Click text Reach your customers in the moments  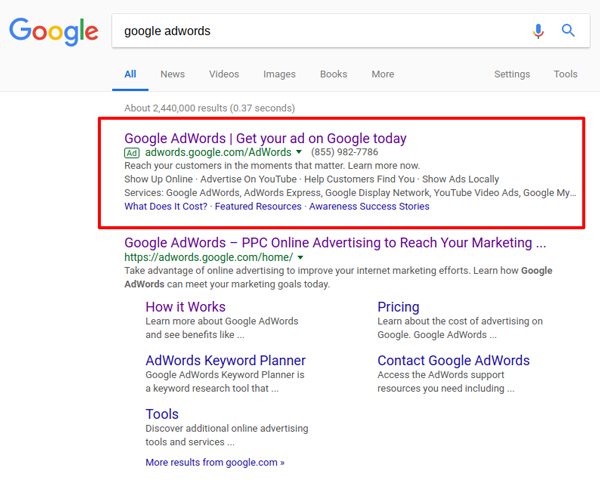(272, 165)
